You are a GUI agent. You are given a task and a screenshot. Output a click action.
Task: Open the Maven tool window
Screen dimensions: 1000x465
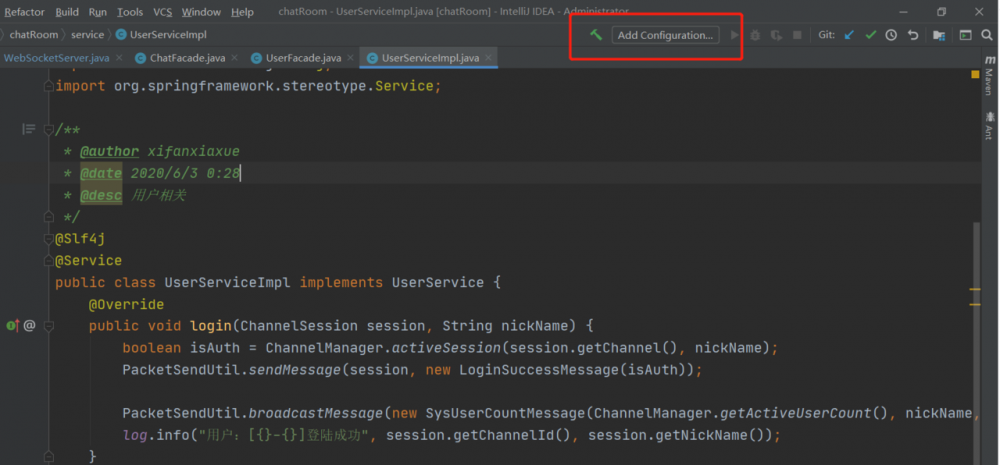click(x=988, y=83)
